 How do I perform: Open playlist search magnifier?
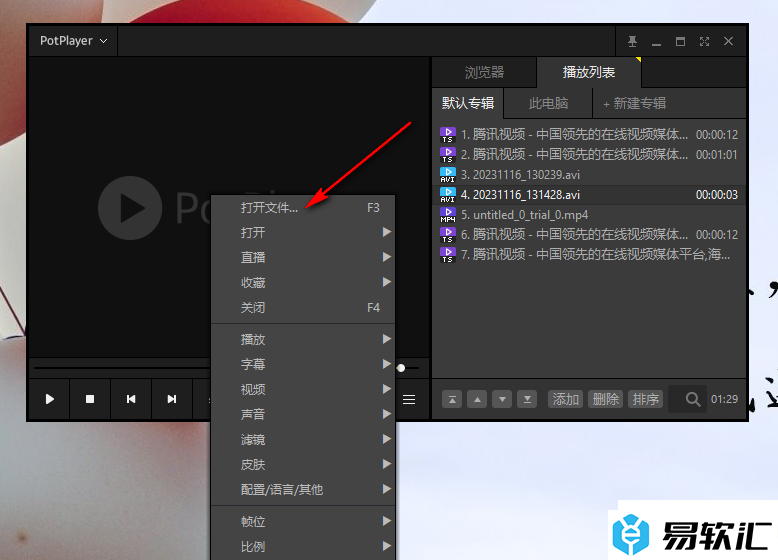pos(693,399)
